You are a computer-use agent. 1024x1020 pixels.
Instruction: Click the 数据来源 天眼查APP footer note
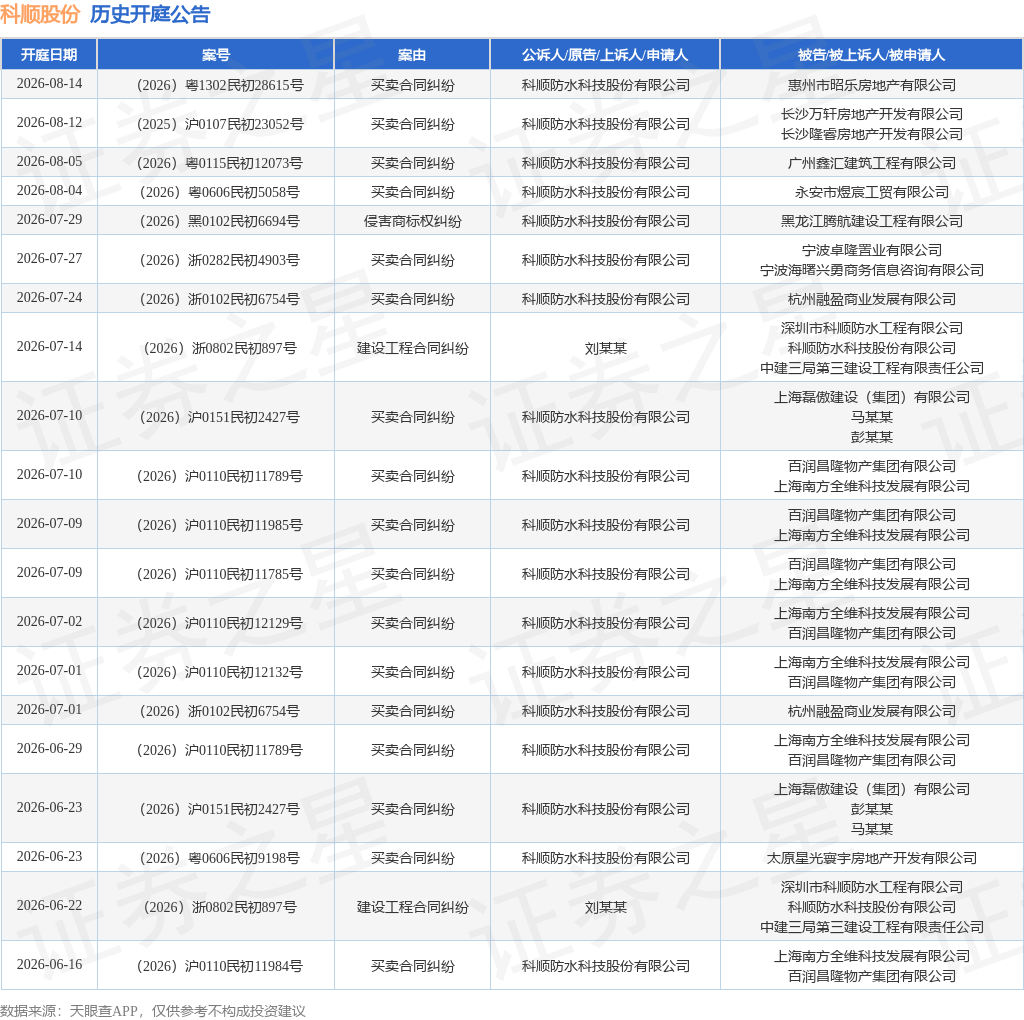153,1011
